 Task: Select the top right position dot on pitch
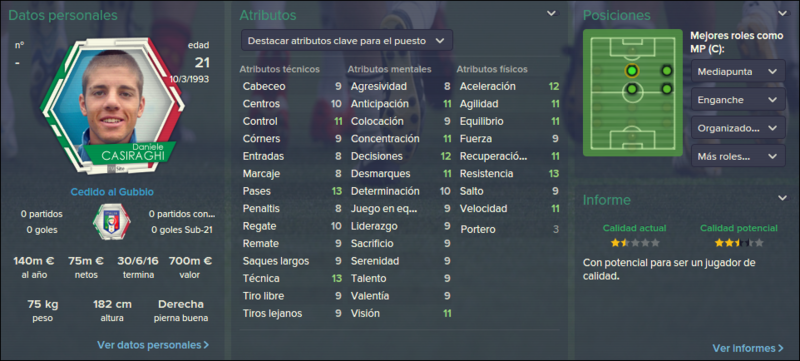666,70
